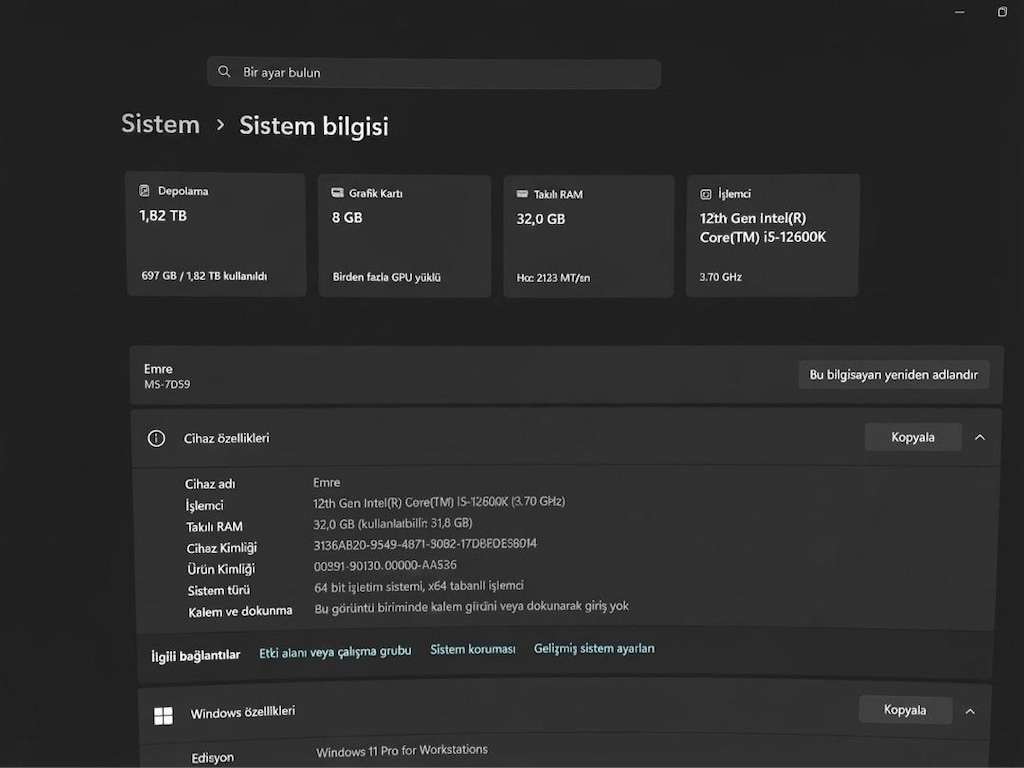1024x768 pixels.
Task: Go back to Sistem breadcrumb
Action: point(161,124)
